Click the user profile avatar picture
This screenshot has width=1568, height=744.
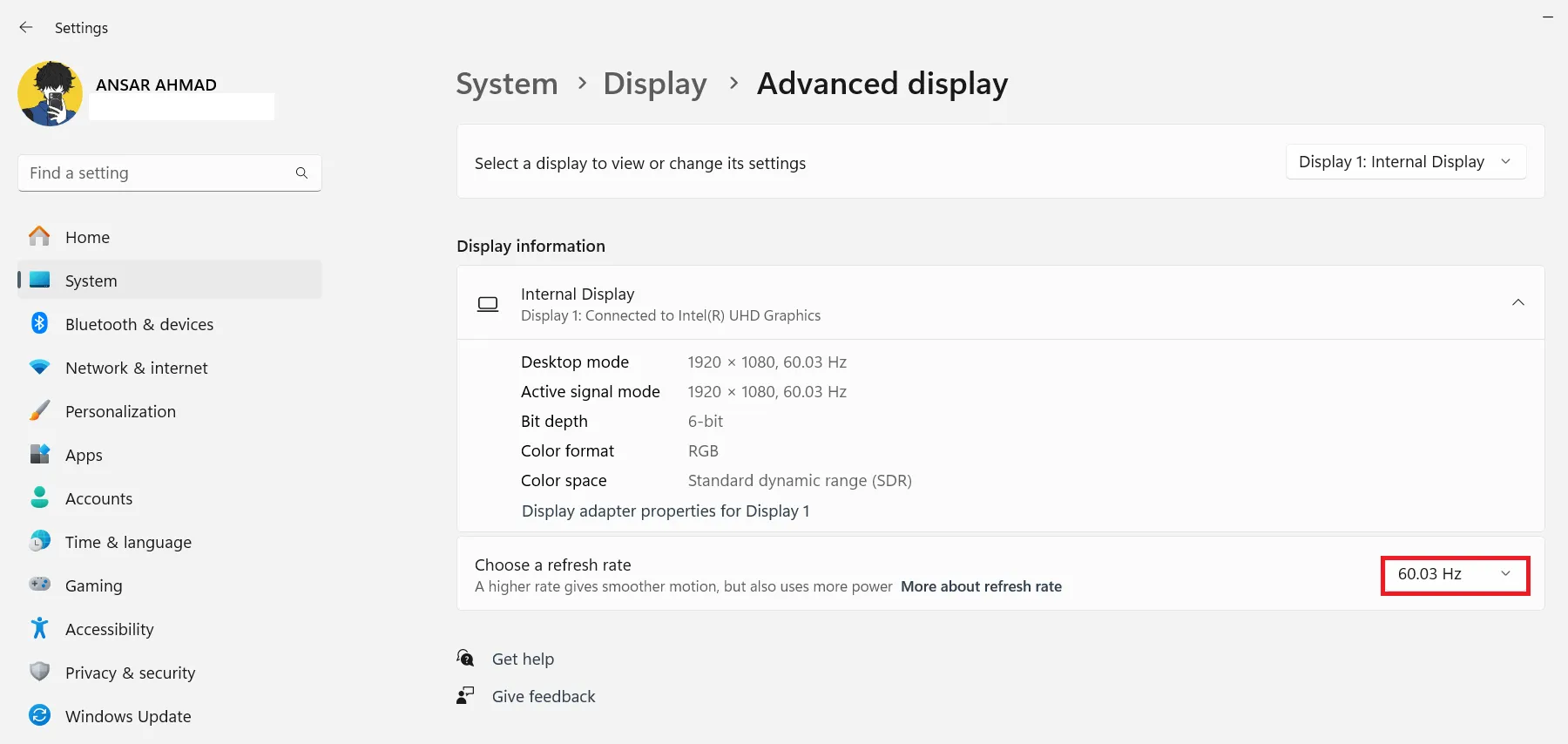(x=50, y=94)
